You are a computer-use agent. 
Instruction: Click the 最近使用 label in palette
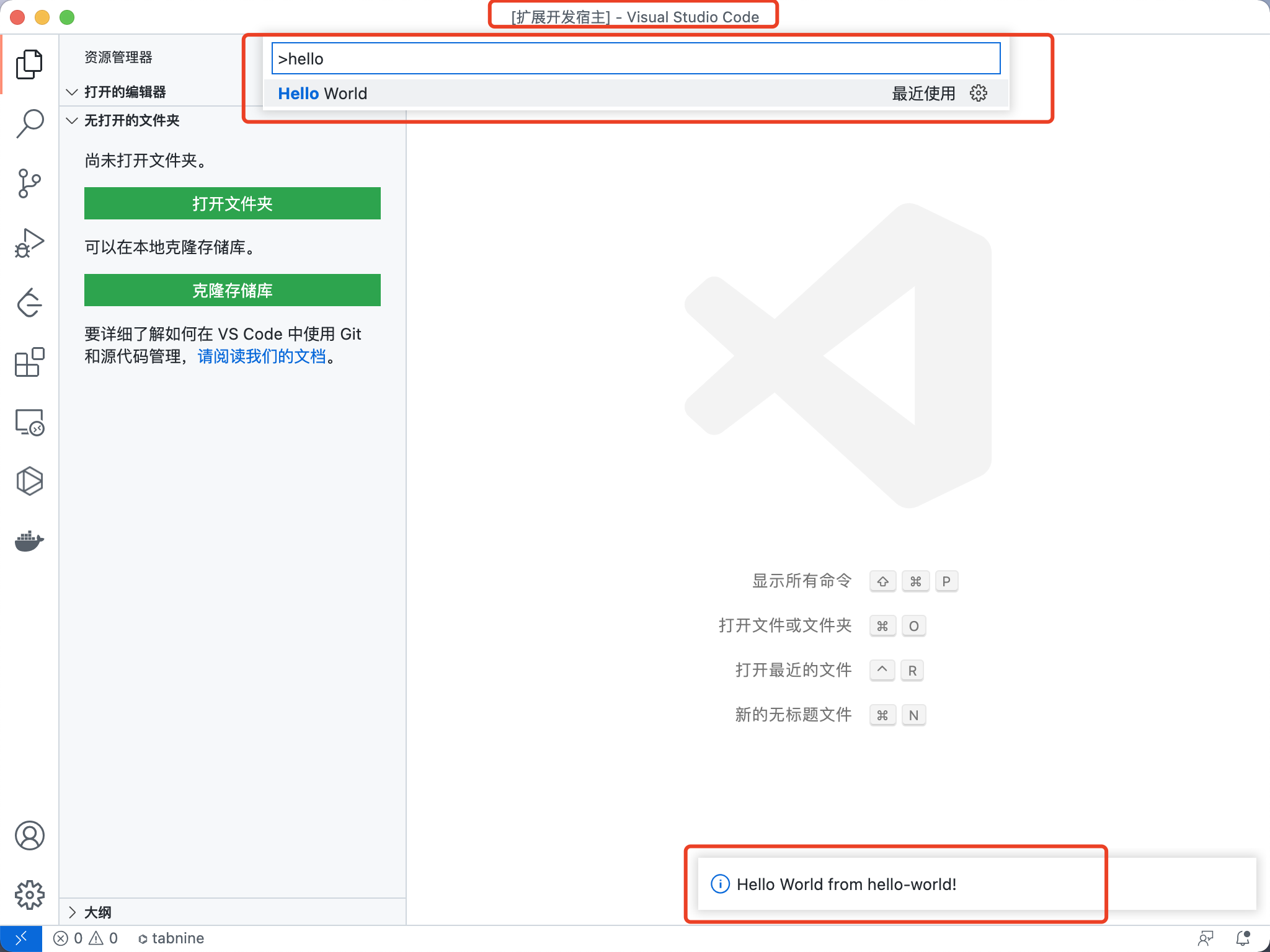click(x=923, y=94)
